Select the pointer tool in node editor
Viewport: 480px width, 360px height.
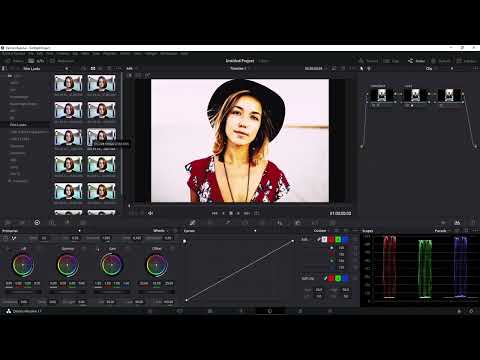click(x=362, y=68)
